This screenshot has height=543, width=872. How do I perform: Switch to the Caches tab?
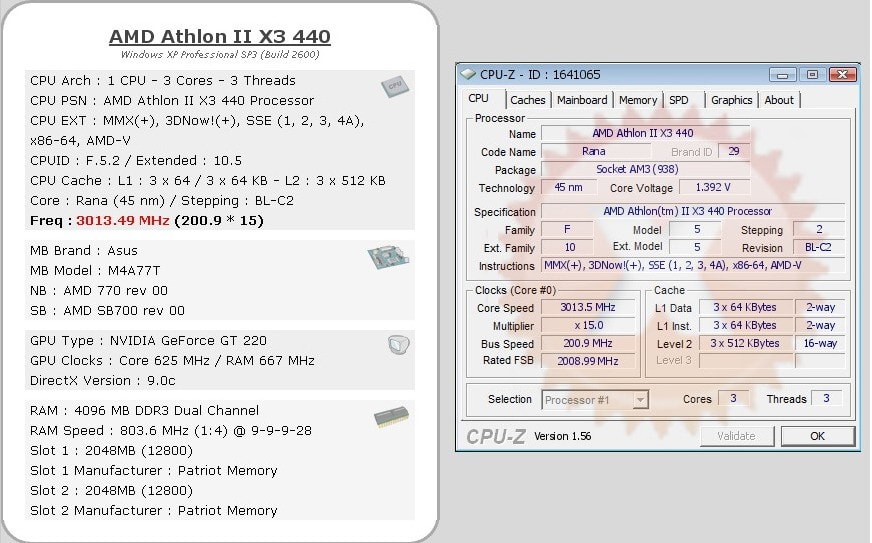(x=527, y=100)
